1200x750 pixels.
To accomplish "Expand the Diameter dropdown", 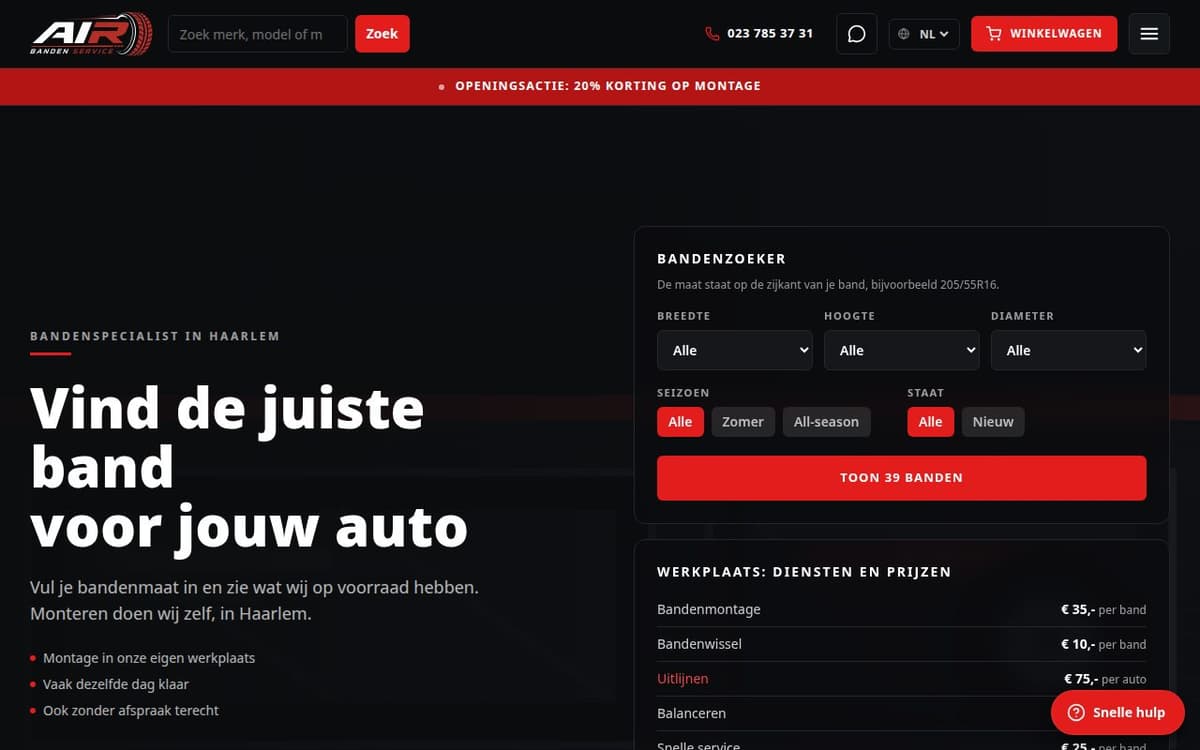I will pos(1069,350).
